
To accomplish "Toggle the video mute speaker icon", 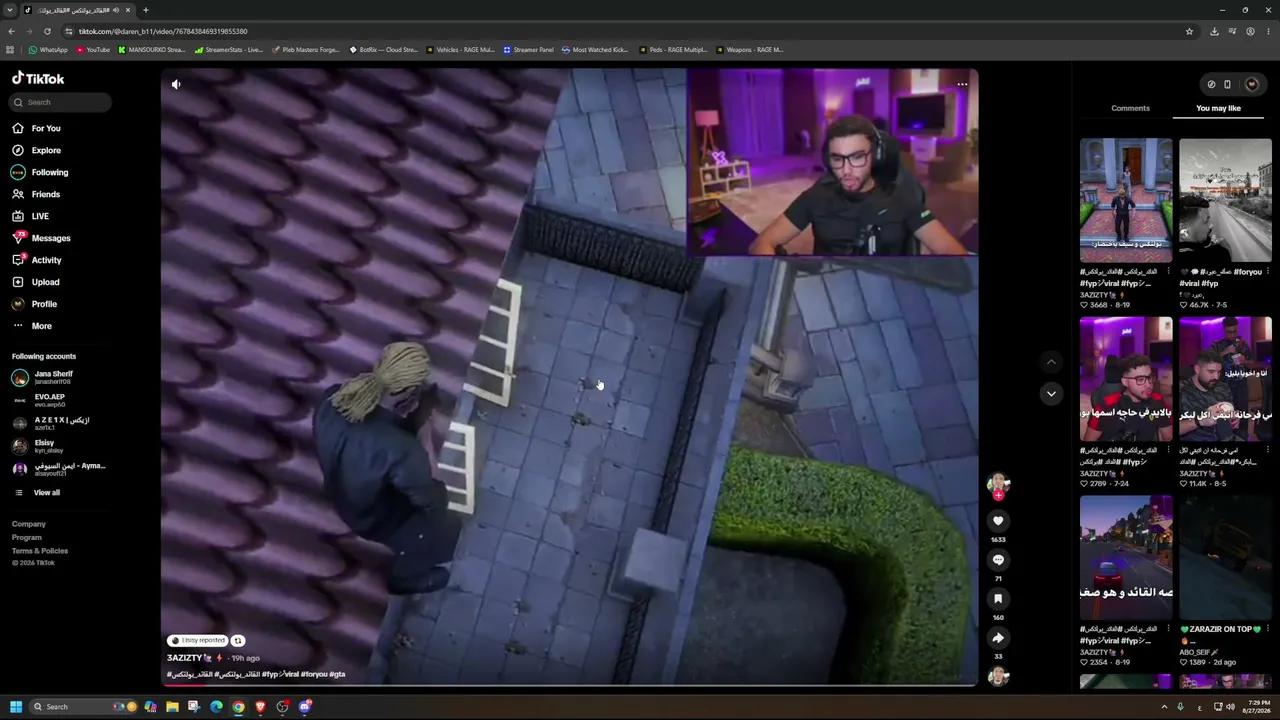I will click(x=176, y=84).
